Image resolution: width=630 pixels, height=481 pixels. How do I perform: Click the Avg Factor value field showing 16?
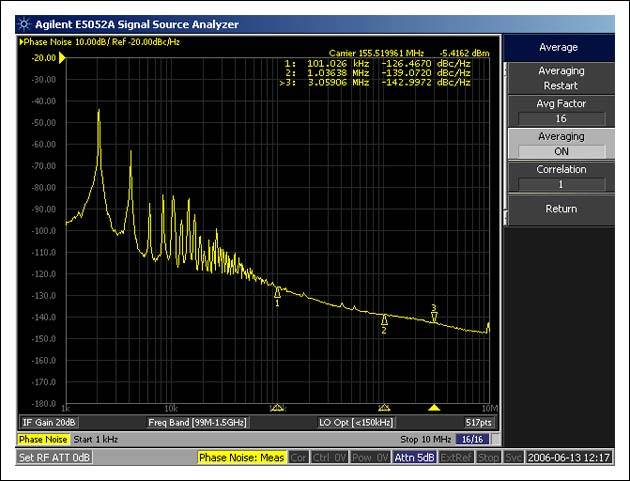tap(560, 119)
